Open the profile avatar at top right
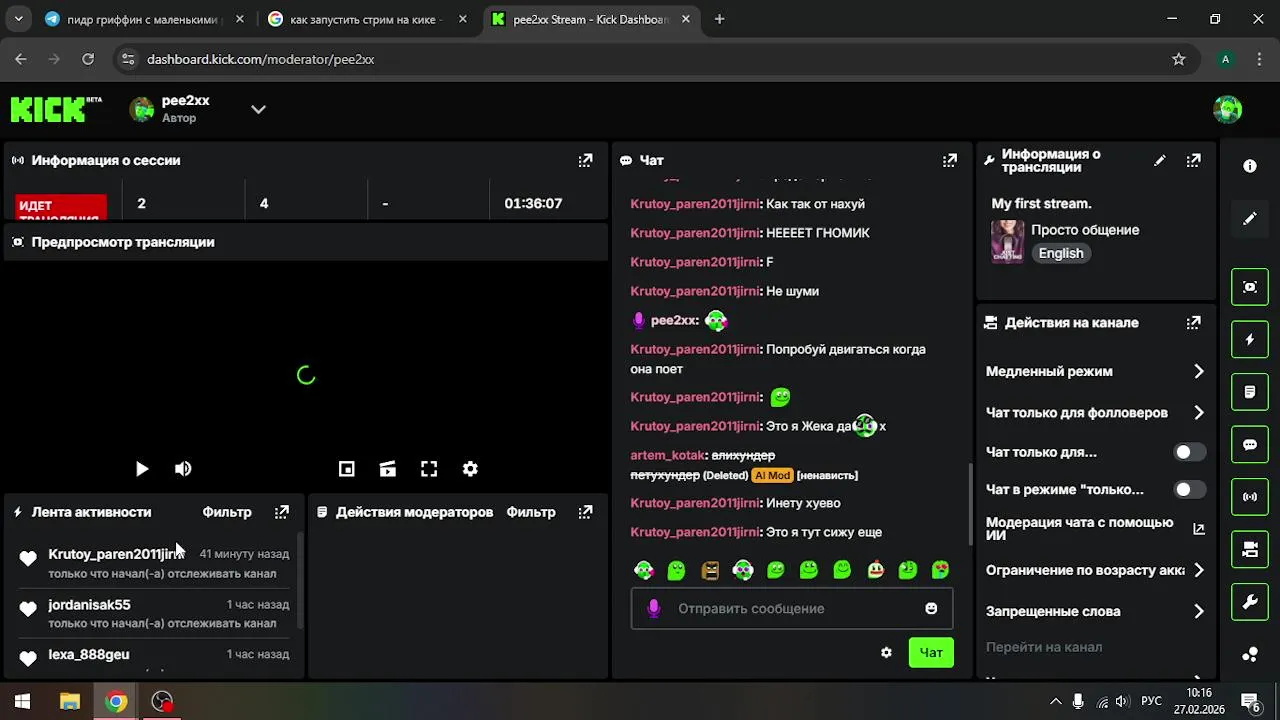1280x720 pixels. point(1227,109)
